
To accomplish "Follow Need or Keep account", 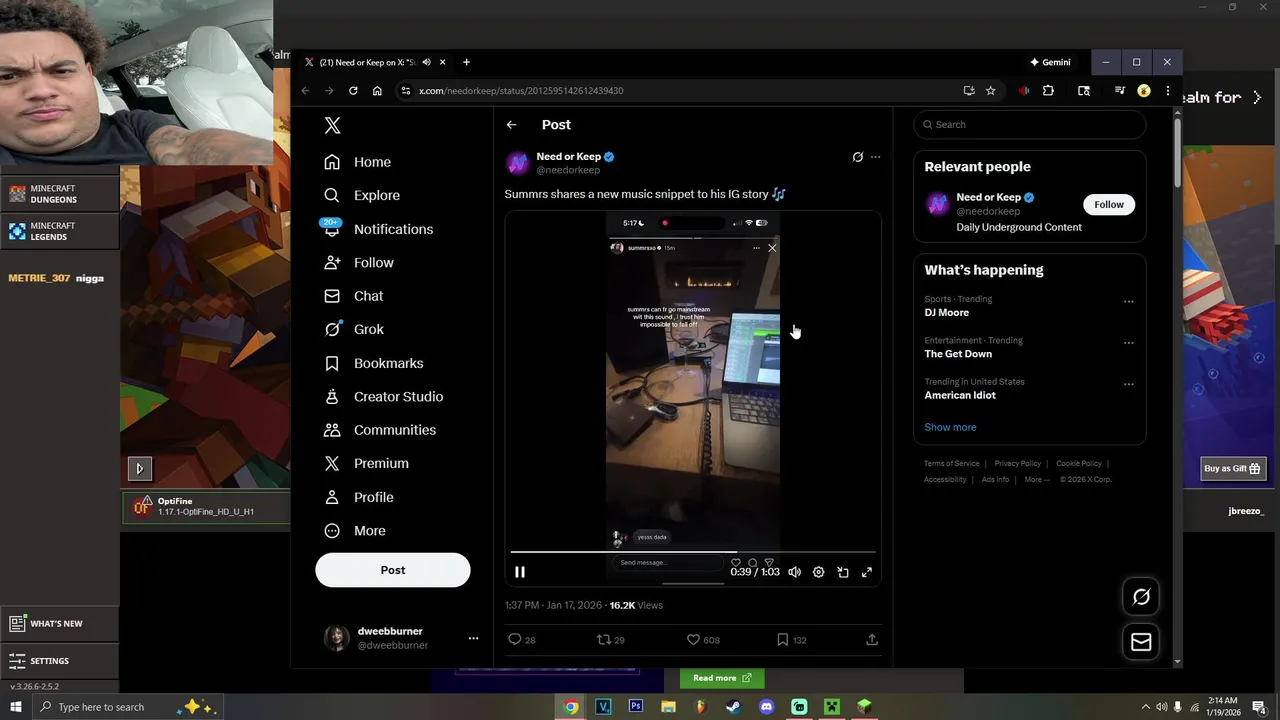I will (1109, 204).
